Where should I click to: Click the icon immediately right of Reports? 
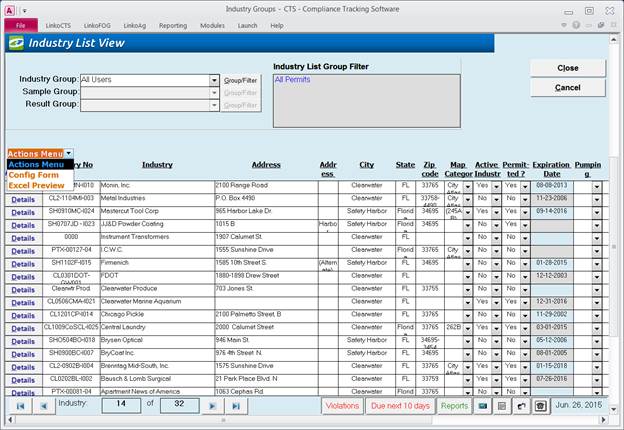[x=483, y=406]
